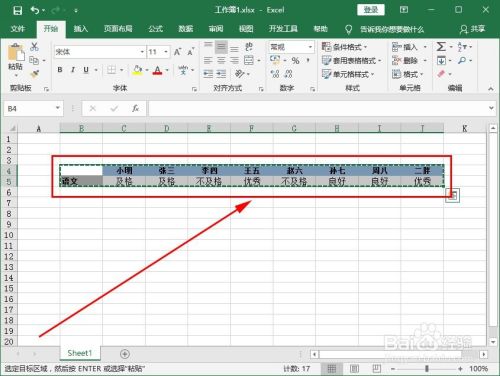The height and width of the screenshot is (376, 500).
Task: Click the column K header
Action: [x=465, y=128]
